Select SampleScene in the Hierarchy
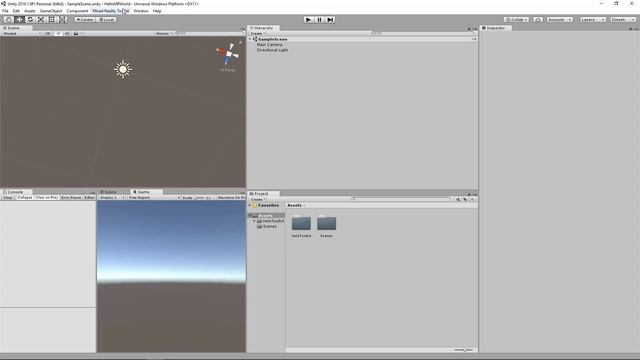Viewport: 640px width, 360px height. 273,39
